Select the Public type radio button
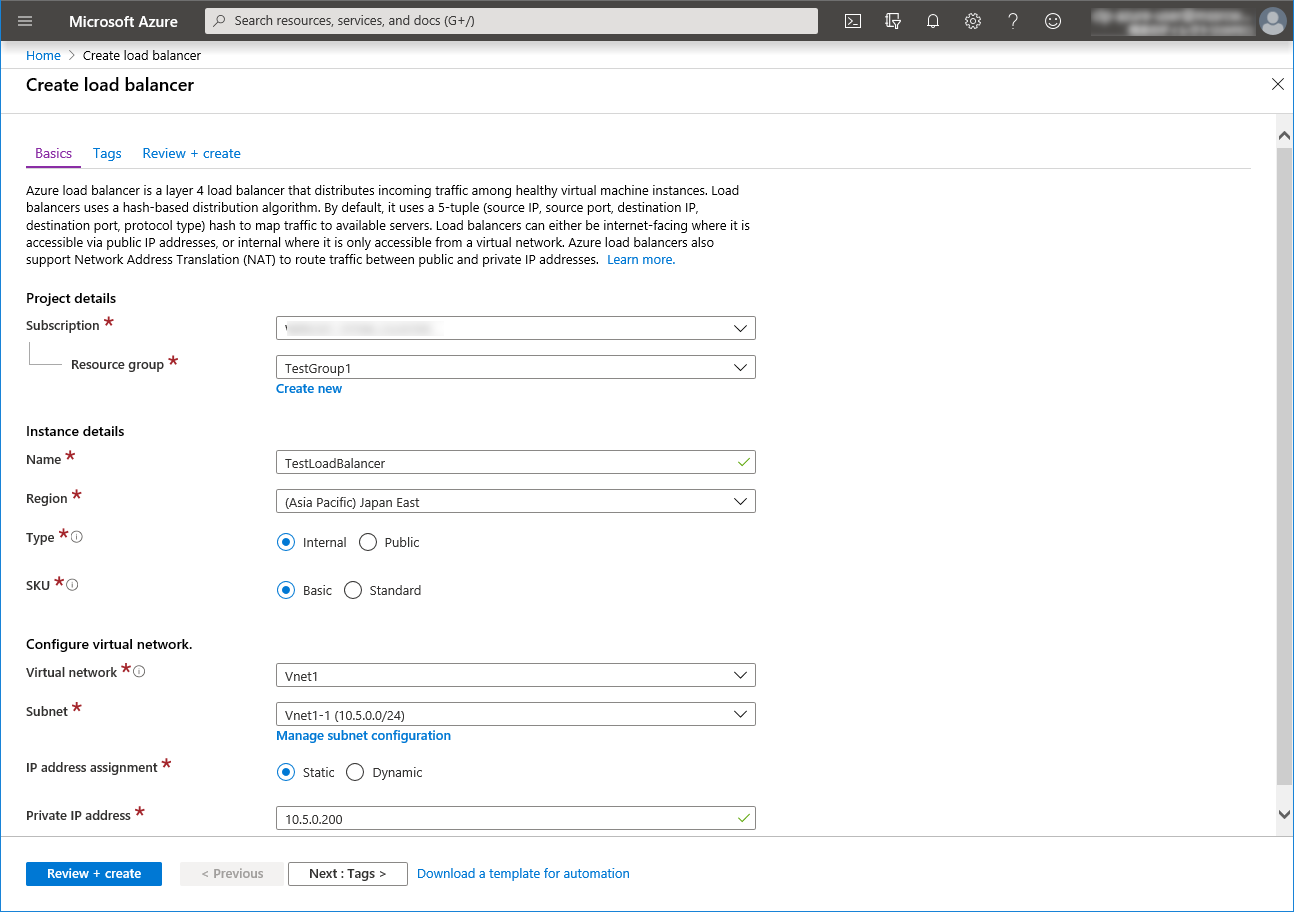Image resolution: width=1294 pixels, height=912 pixels. tap(368, 542)
